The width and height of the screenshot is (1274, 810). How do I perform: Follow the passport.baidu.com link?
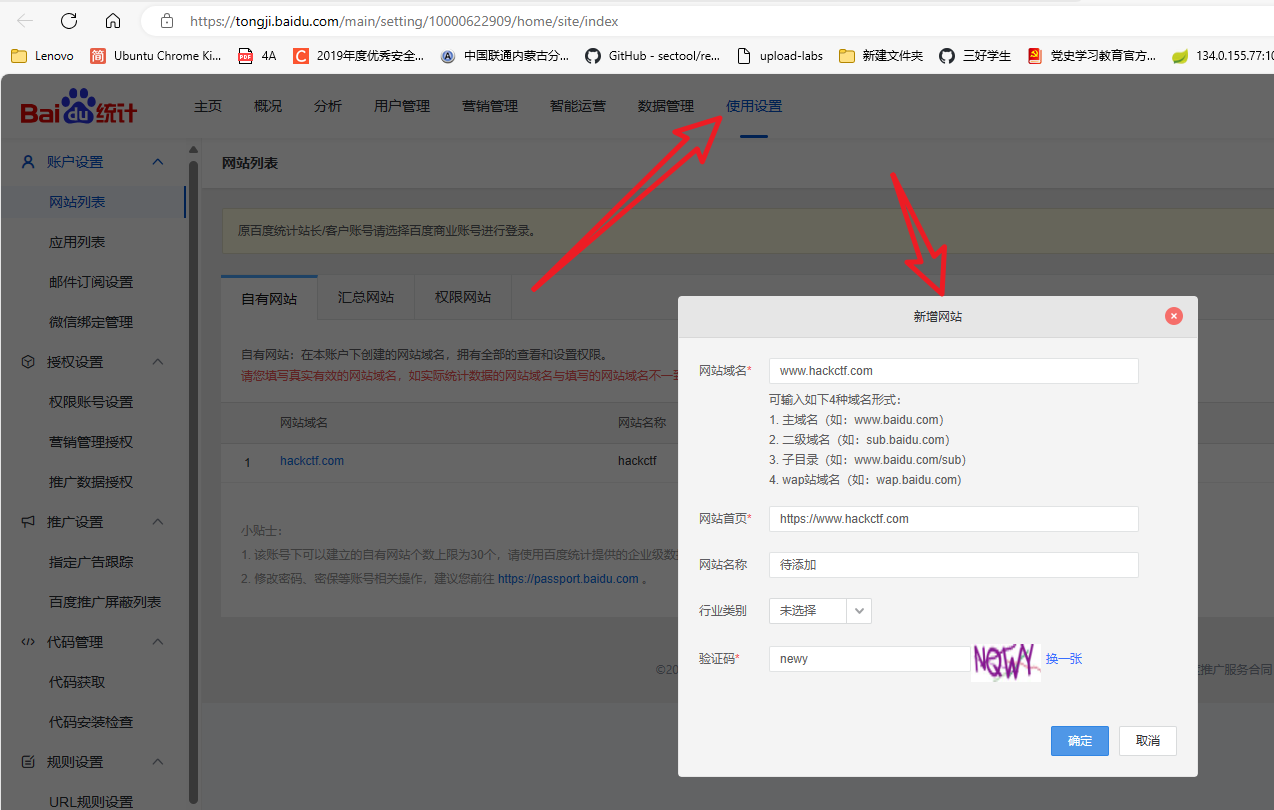[568, 579]
